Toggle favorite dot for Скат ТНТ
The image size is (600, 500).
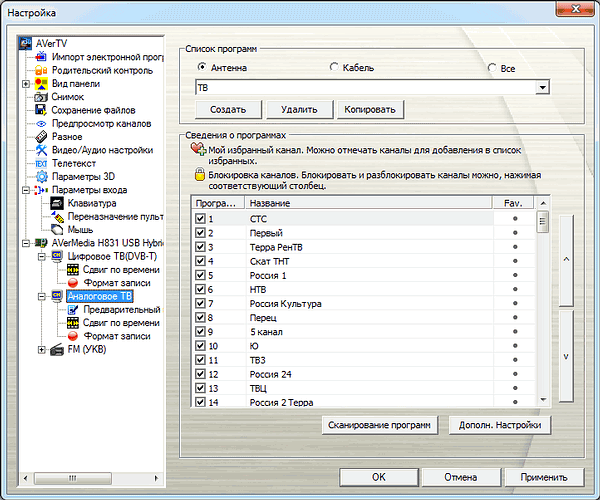point(515,261)
